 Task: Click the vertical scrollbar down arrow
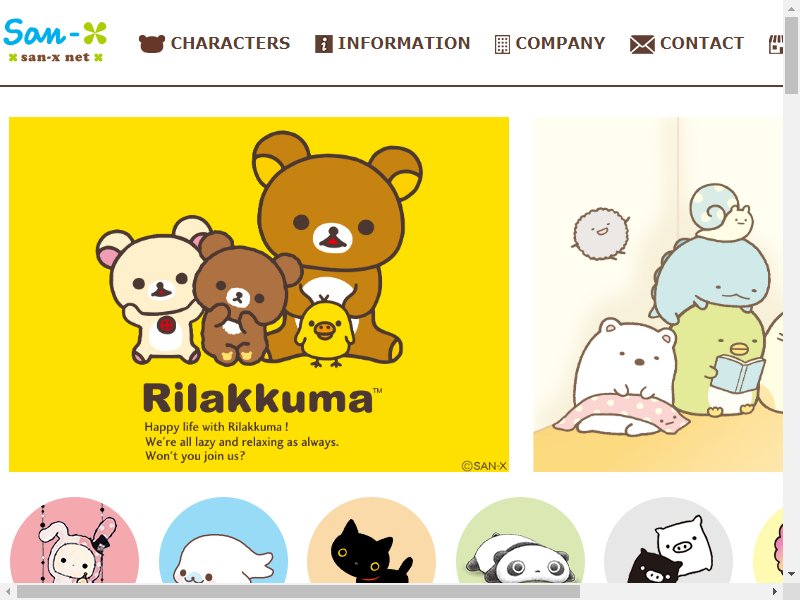point(791,574)
